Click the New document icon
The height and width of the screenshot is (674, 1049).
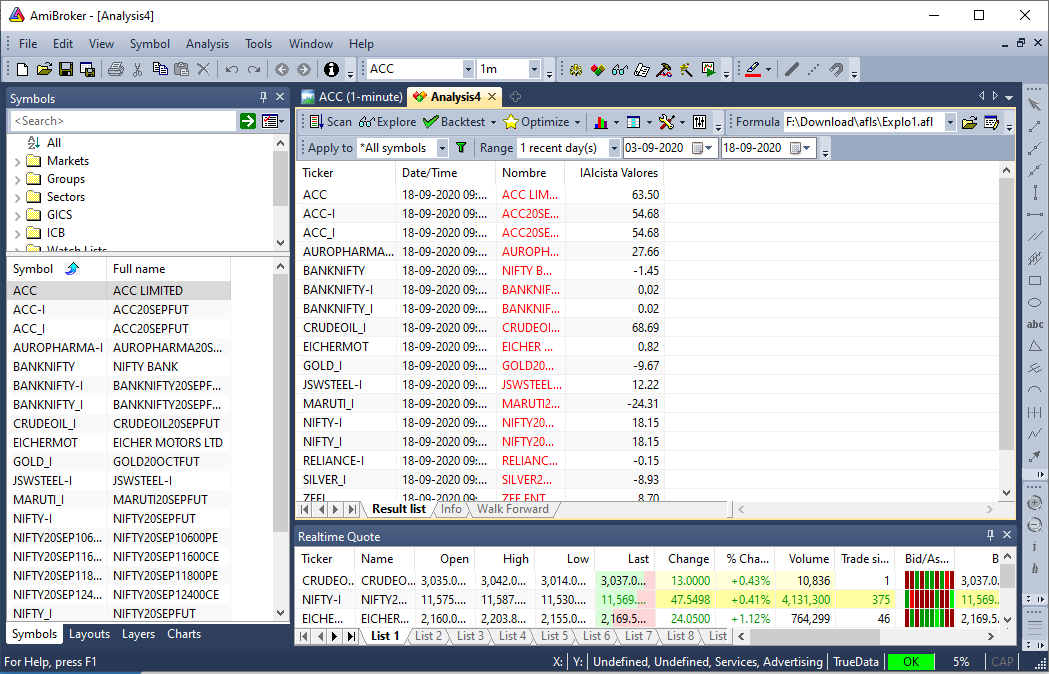click(x=22, y=69)
